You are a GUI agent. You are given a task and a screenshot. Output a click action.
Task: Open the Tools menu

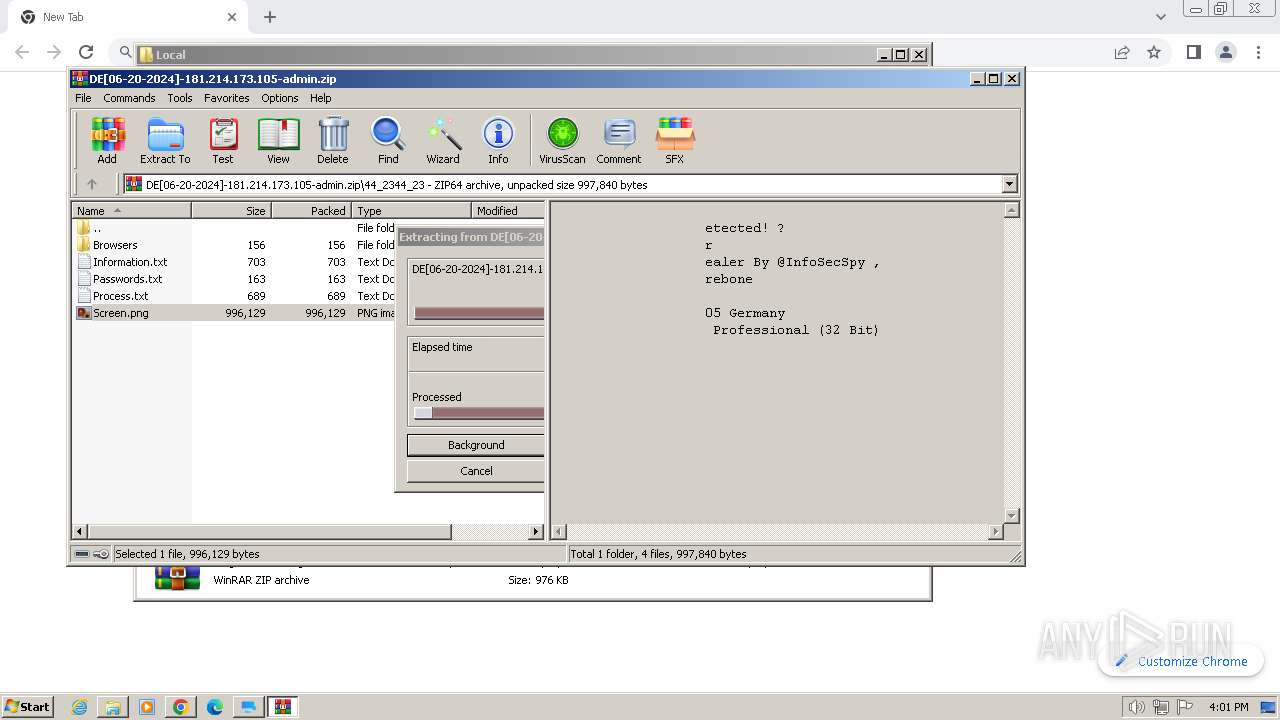tap(180, 98)
